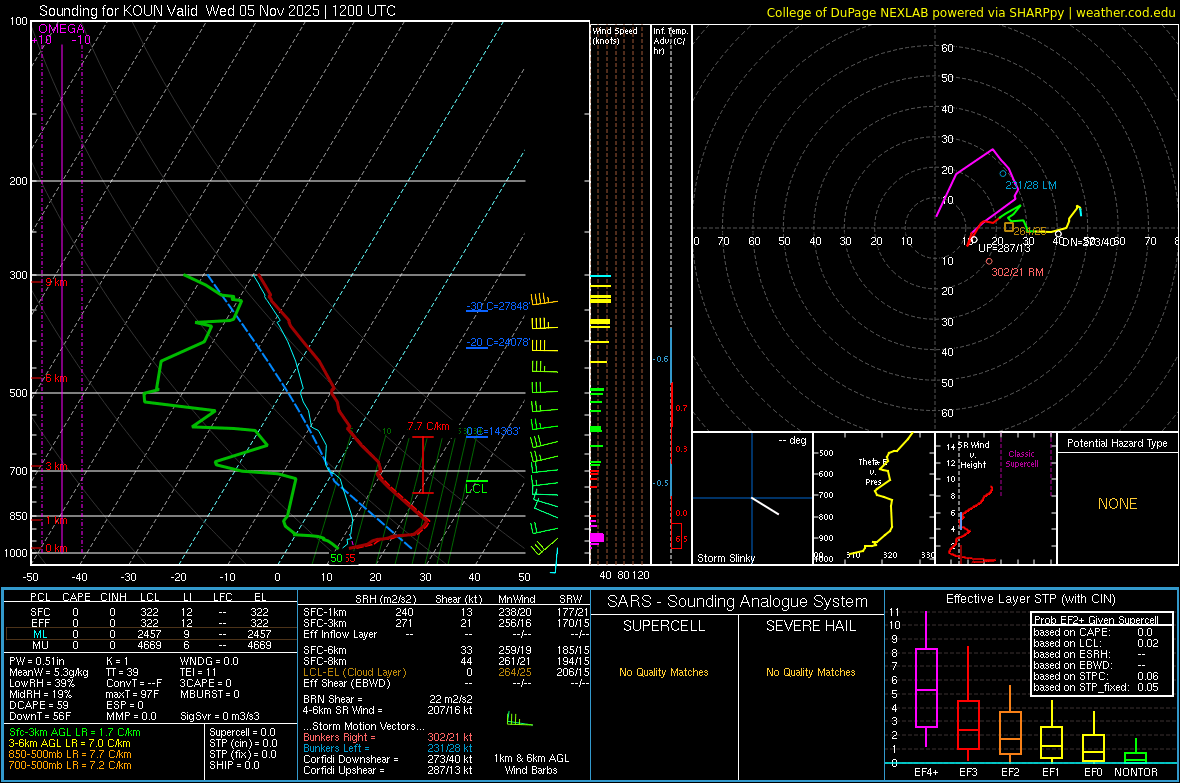The width and height of the screenshot is (1180, 783).
Task: Click the 'MBURST = 0' value
Action: click(209, 694)
